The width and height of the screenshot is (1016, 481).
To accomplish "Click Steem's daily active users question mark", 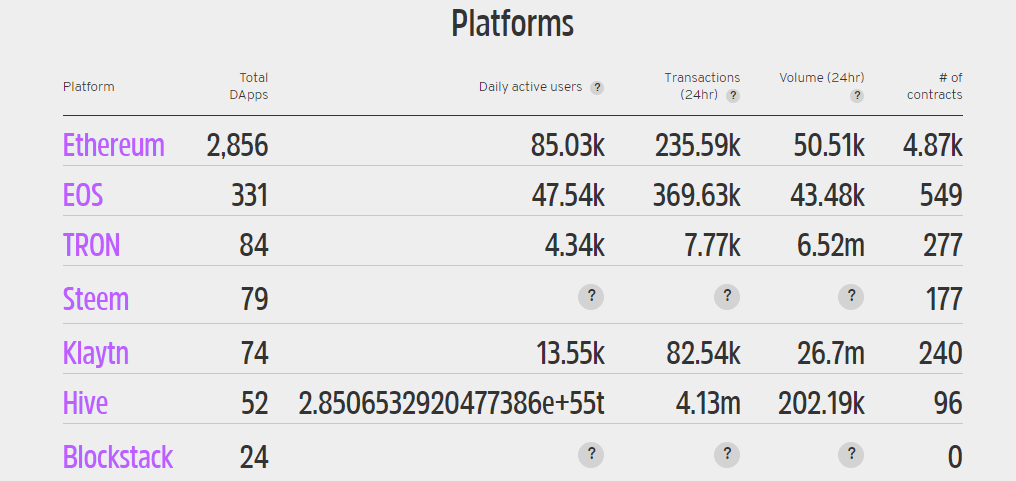I will 591,296.
